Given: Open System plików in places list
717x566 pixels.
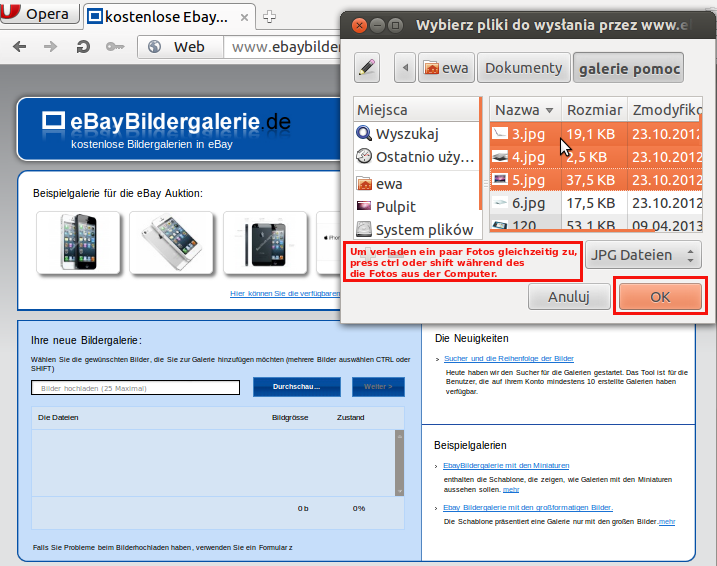Looking at the screenshot, I should pos(416,230).
